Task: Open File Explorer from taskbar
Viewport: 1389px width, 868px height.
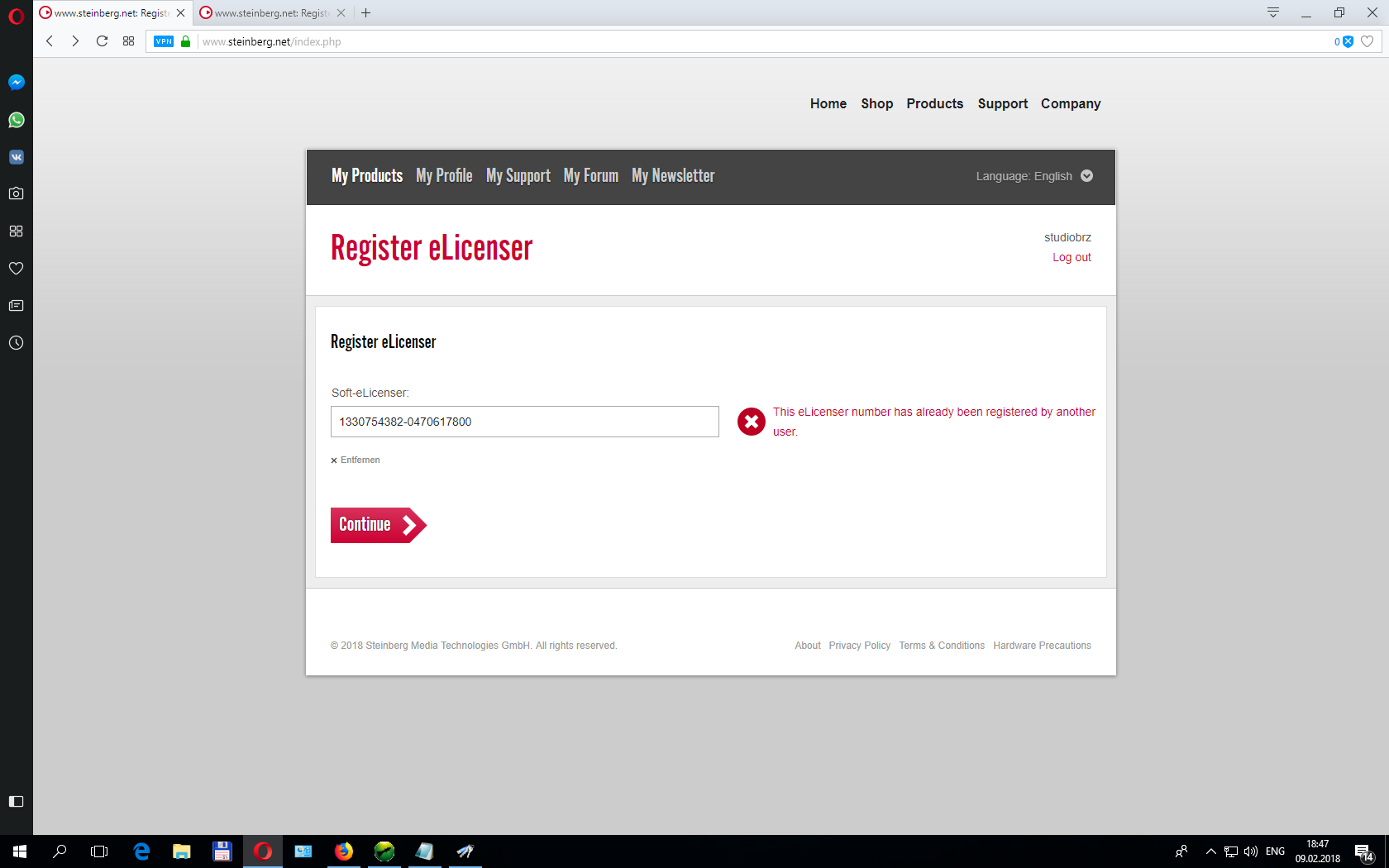Action: pos(181,851)
